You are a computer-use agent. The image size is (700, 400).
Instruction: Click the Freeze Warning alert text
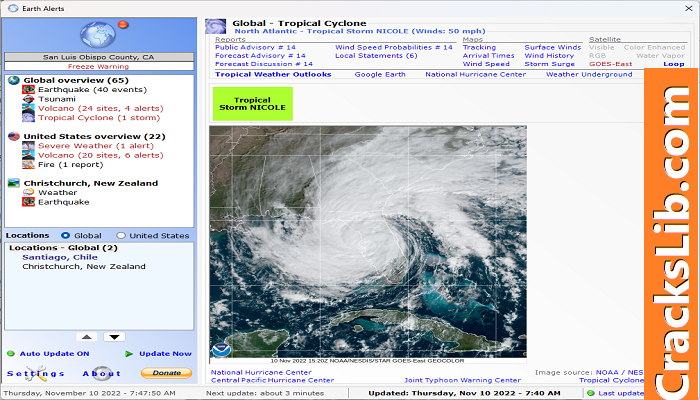(x=99, y=67)
